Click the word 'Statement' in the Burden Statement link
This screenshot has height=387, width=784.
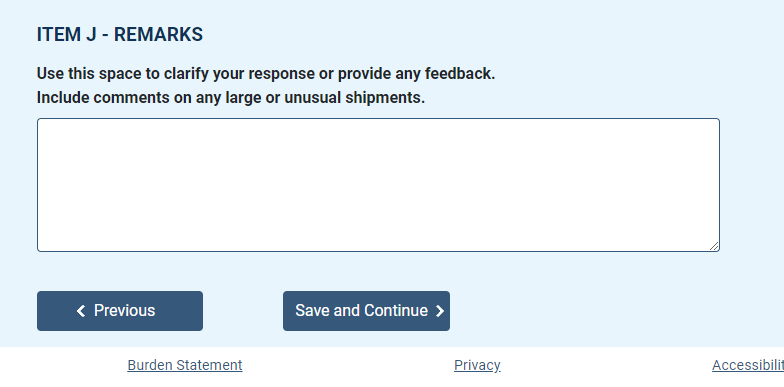pyautogui.click(x=214, y=365)
